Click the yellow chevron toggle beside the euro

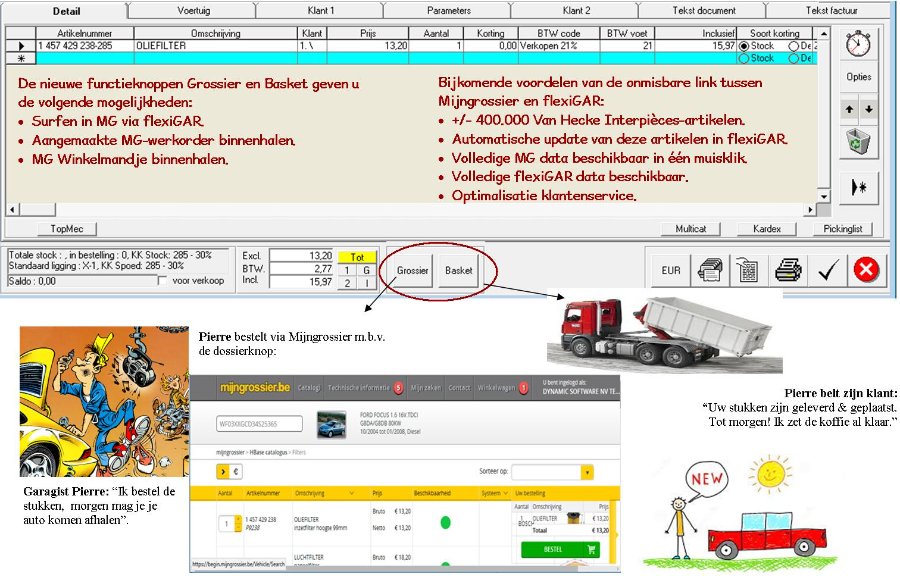[223, 472]
